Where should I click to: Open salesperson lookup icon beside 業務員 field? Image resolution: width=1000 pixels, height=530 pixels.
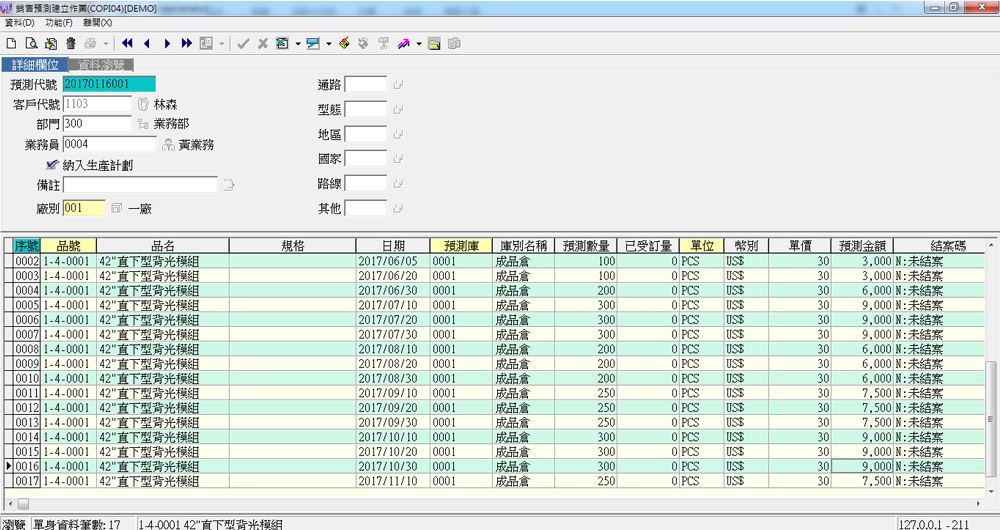(x=168, y=145)
